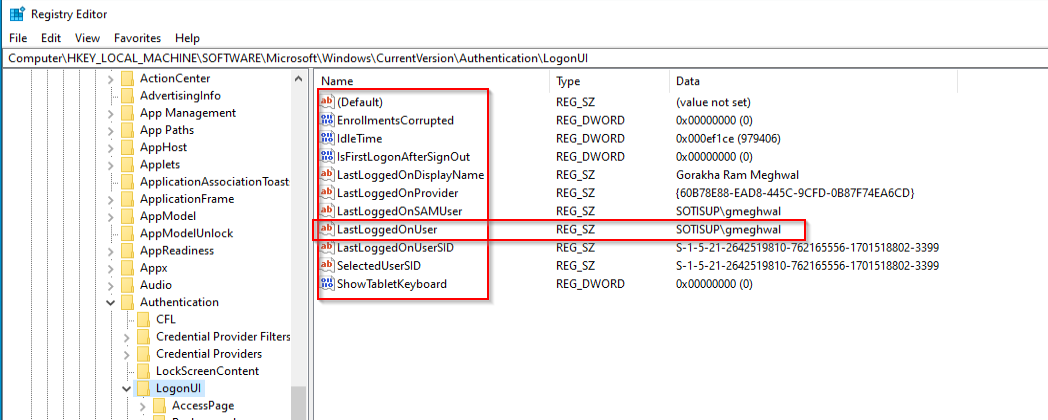Viewport: 1048px width, 420px height.
Task: Click the IsFirstLogonAfterSignOut DWORD icon
Action: pyautogui.click(x=328, y=156)
